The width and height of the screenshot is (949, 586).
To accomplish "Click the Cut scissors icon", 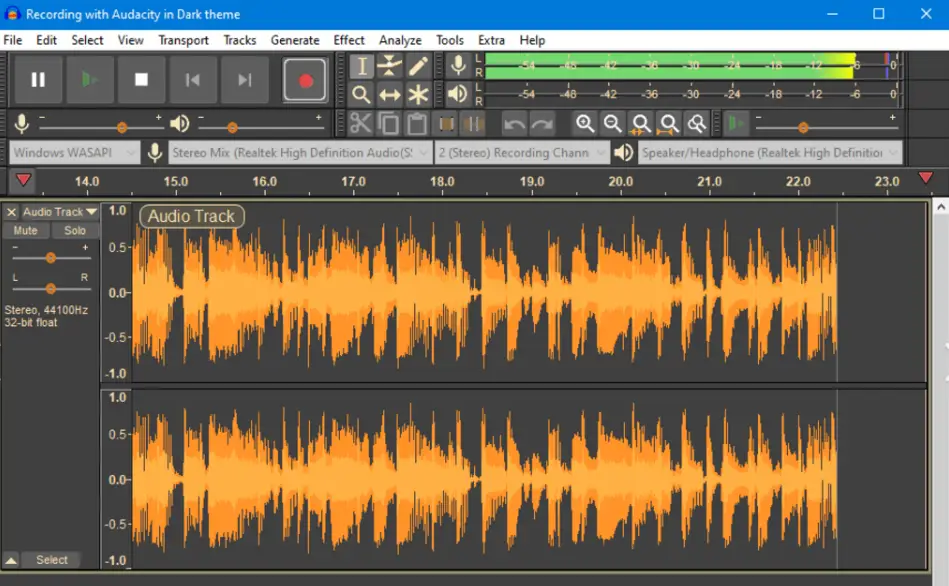I will click(360, 123).
